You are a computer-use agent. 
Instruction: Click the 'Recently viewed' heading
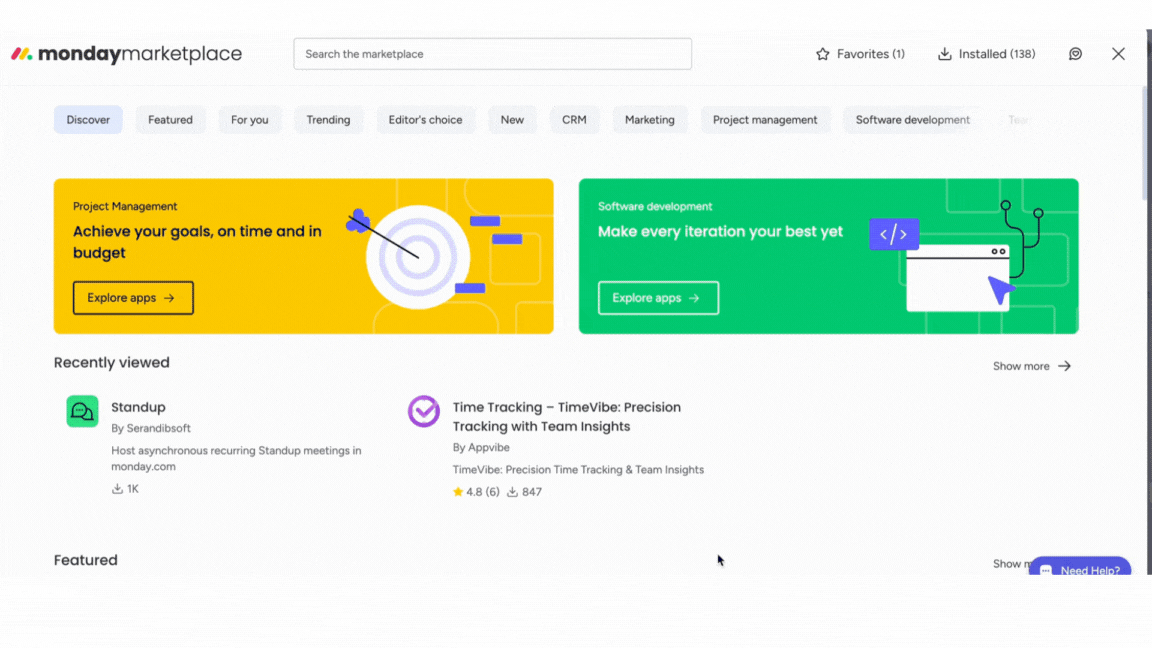[x=112, y=362]
